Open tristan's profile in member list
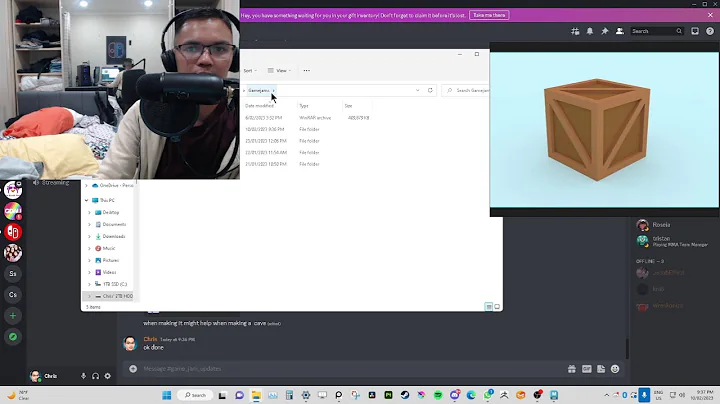This screenshot has height=404, width=720. 661,239
